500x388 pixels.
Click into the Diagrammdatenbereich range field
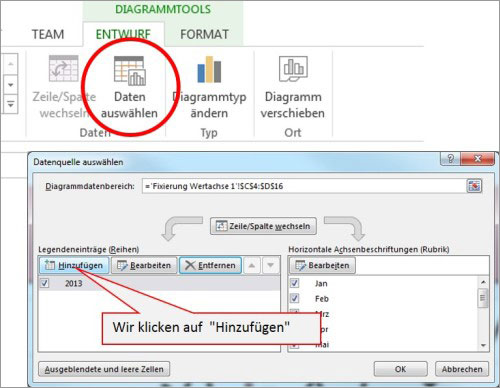click(x=304, y=186)
